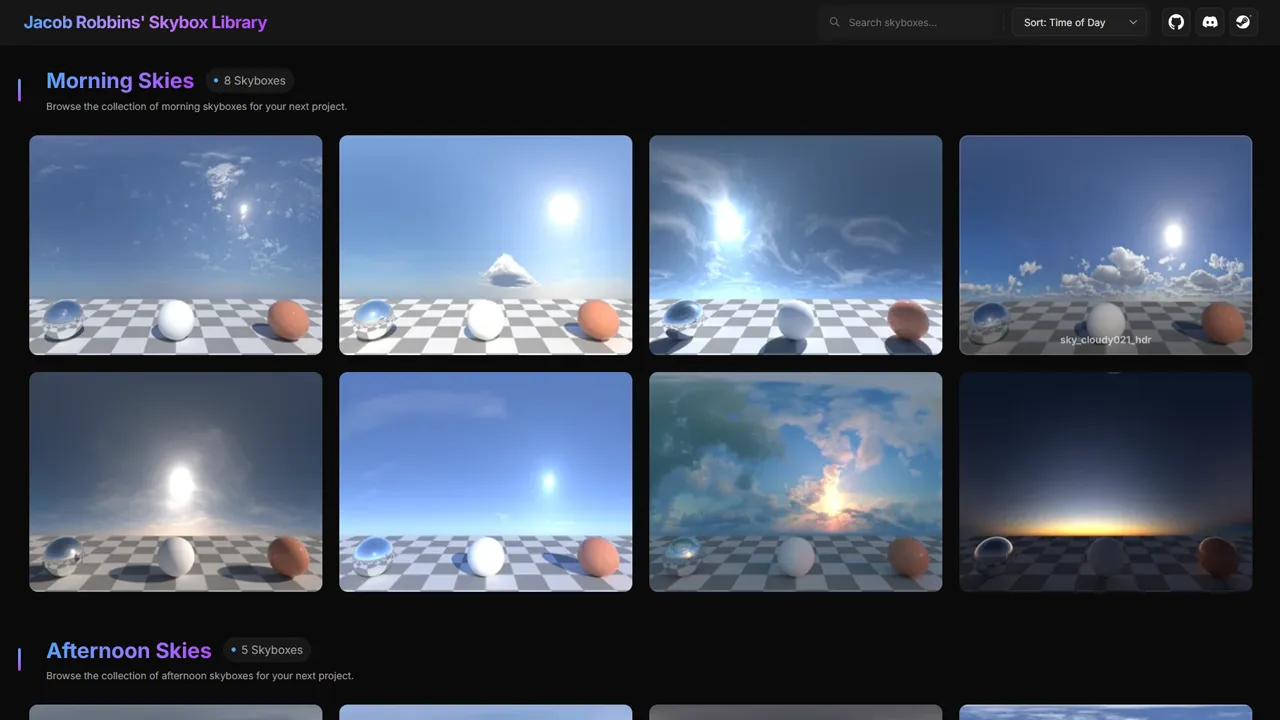Open the Steam page icon
1280x720 pixels.
1243,22
